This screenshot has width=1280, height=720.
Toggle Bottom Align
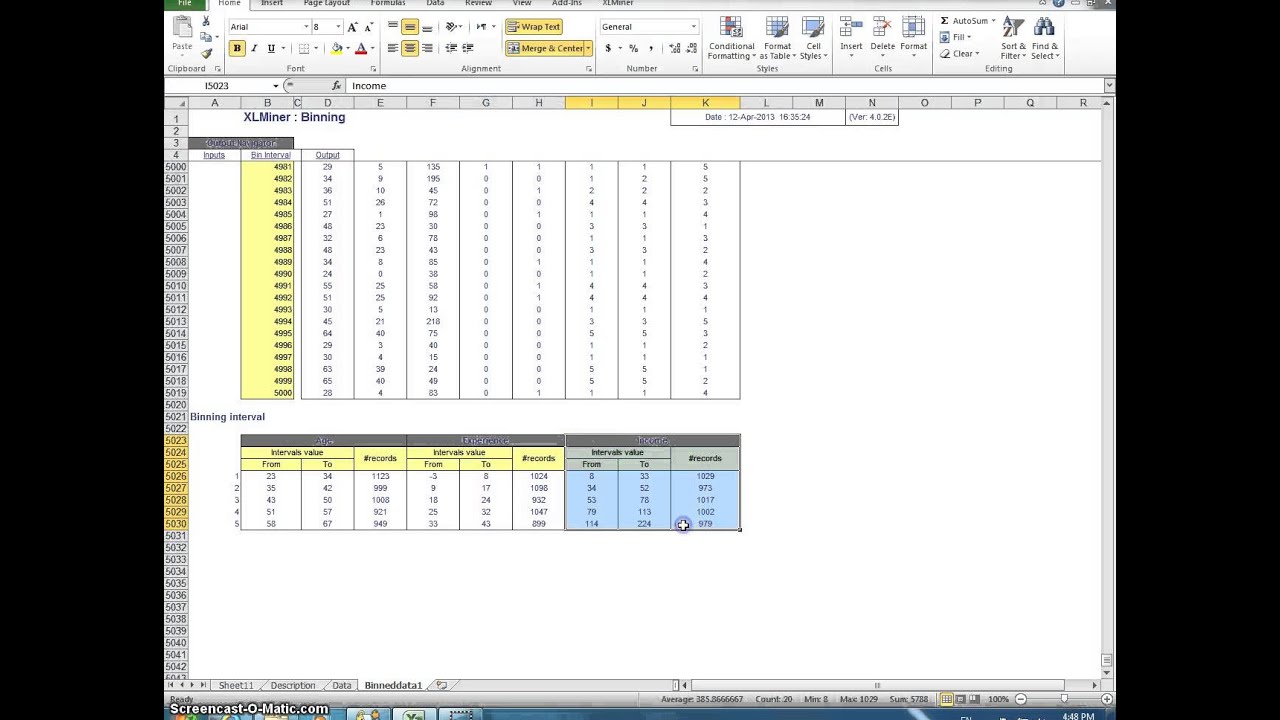tap(427, 27)
